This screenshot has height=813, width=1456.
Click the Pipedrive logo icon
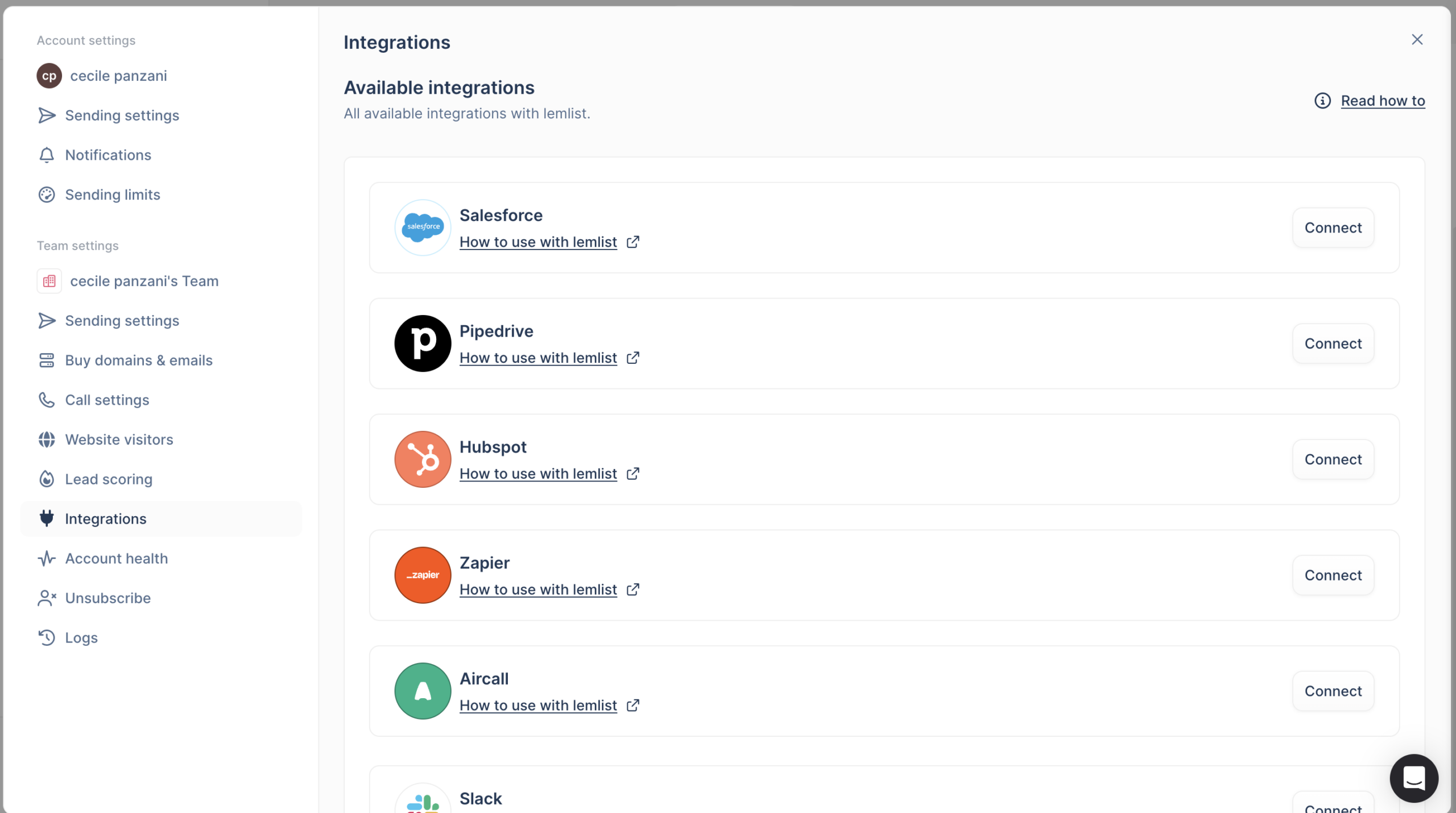pyautogui.click(x=422, y=343)
